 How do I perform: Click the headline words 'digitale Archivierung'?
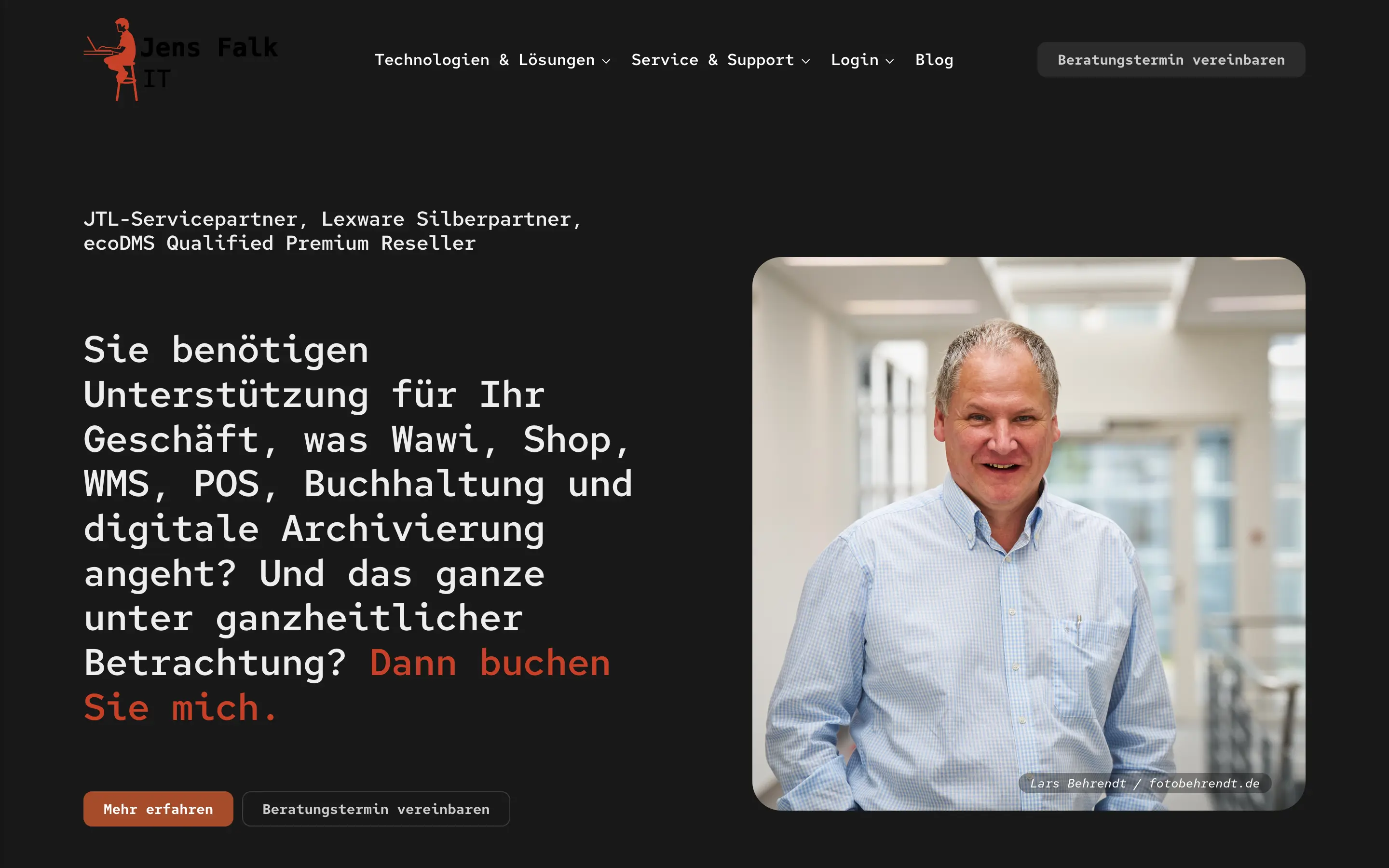(314, 529)
